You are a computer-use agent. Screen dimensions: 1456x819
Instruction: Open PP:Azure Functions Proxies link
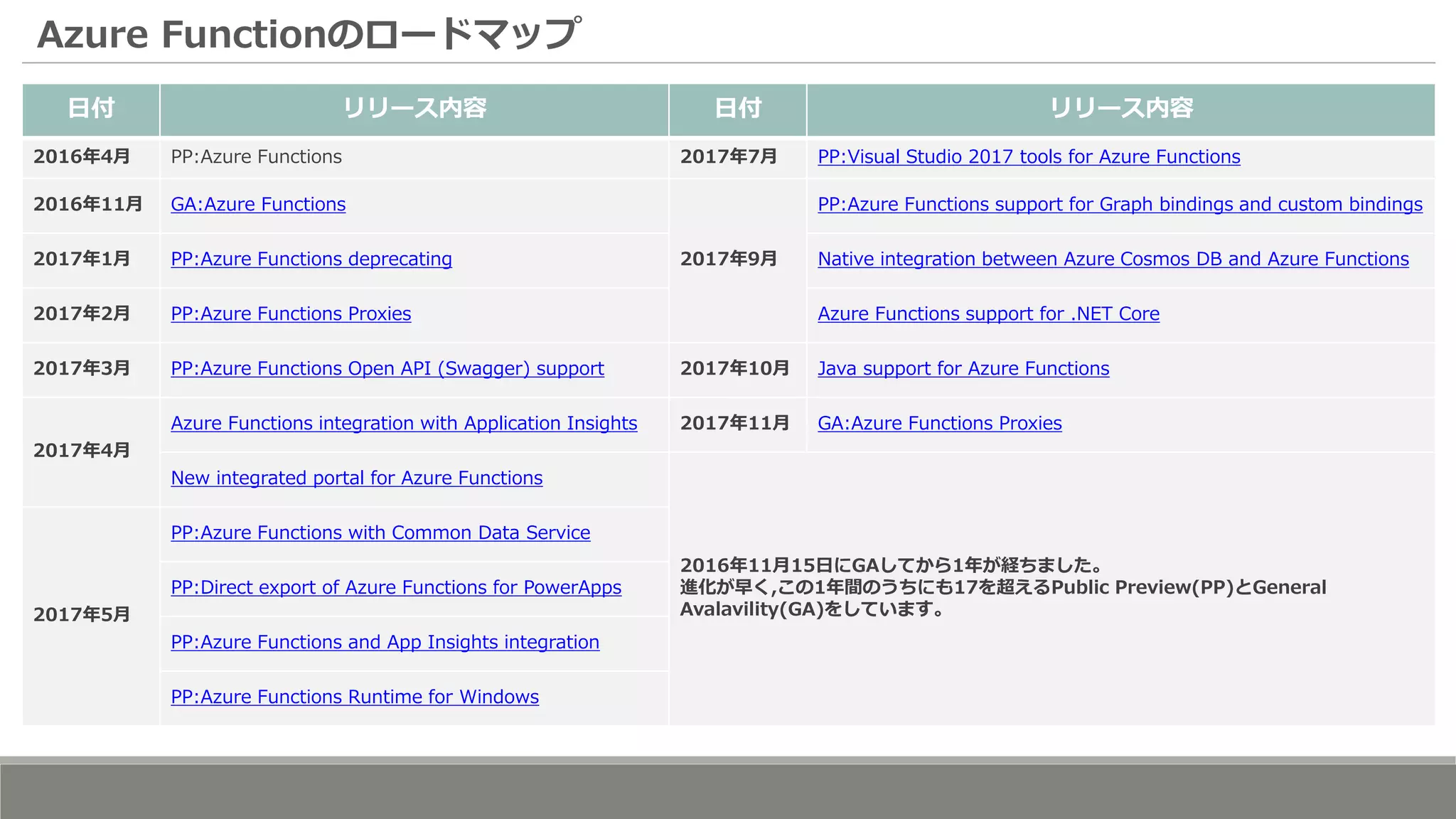(x=291, y=314)
